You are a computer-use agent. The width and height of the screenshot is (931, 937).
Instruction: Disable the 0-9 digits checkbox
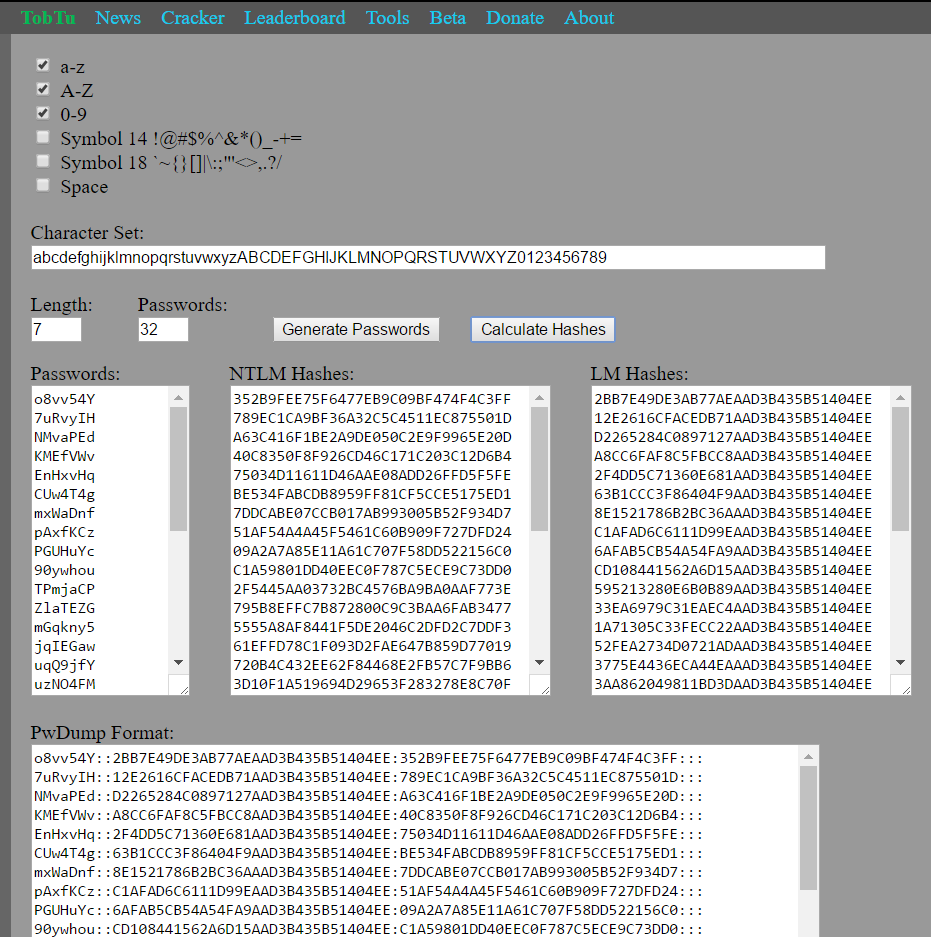(x=42, y=113)
